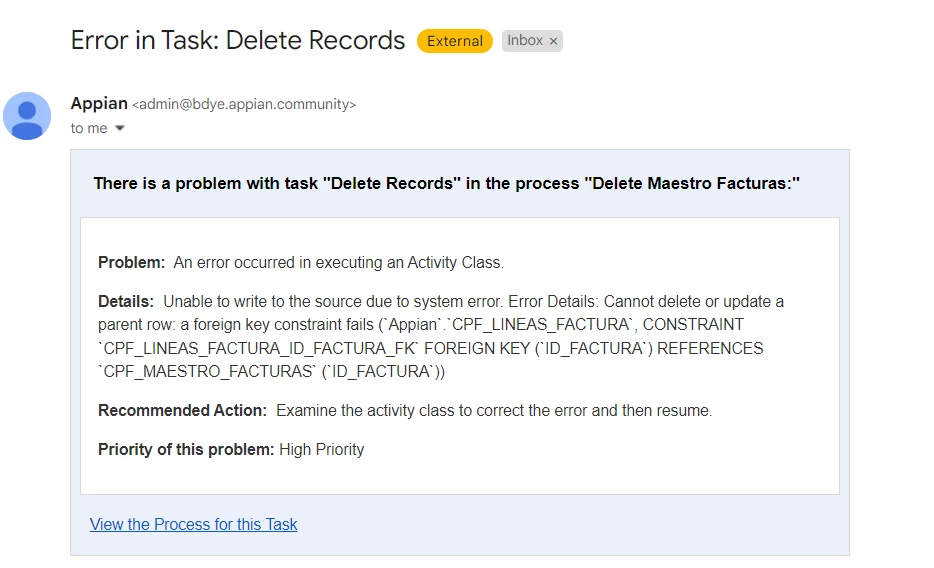The width and height of the screenshot is (934, 568).
Task: Click the admin@bdye.appian.community email address
Action: click(244, 104)
